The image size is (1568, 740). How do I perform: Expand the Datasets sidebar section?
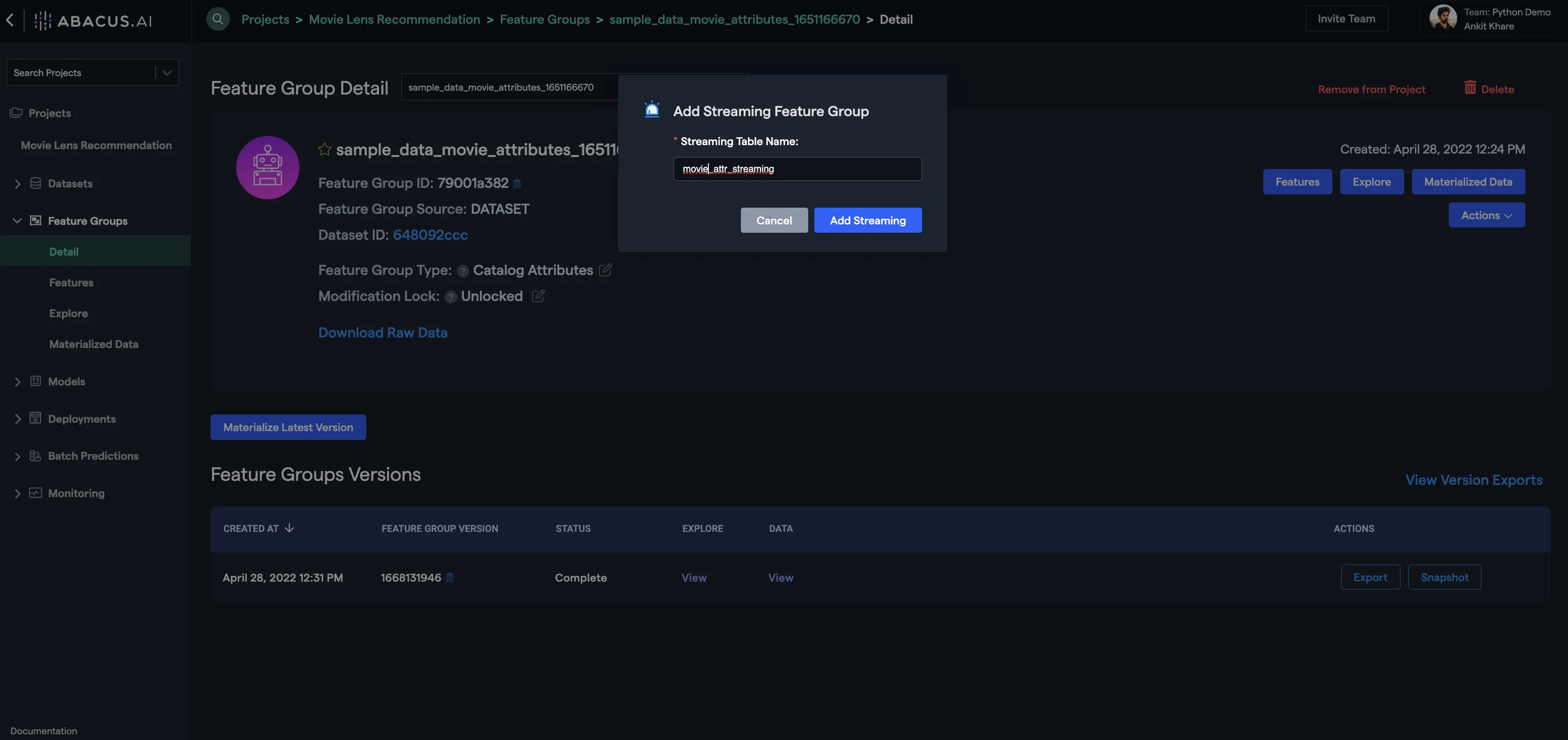click(17, 183)
